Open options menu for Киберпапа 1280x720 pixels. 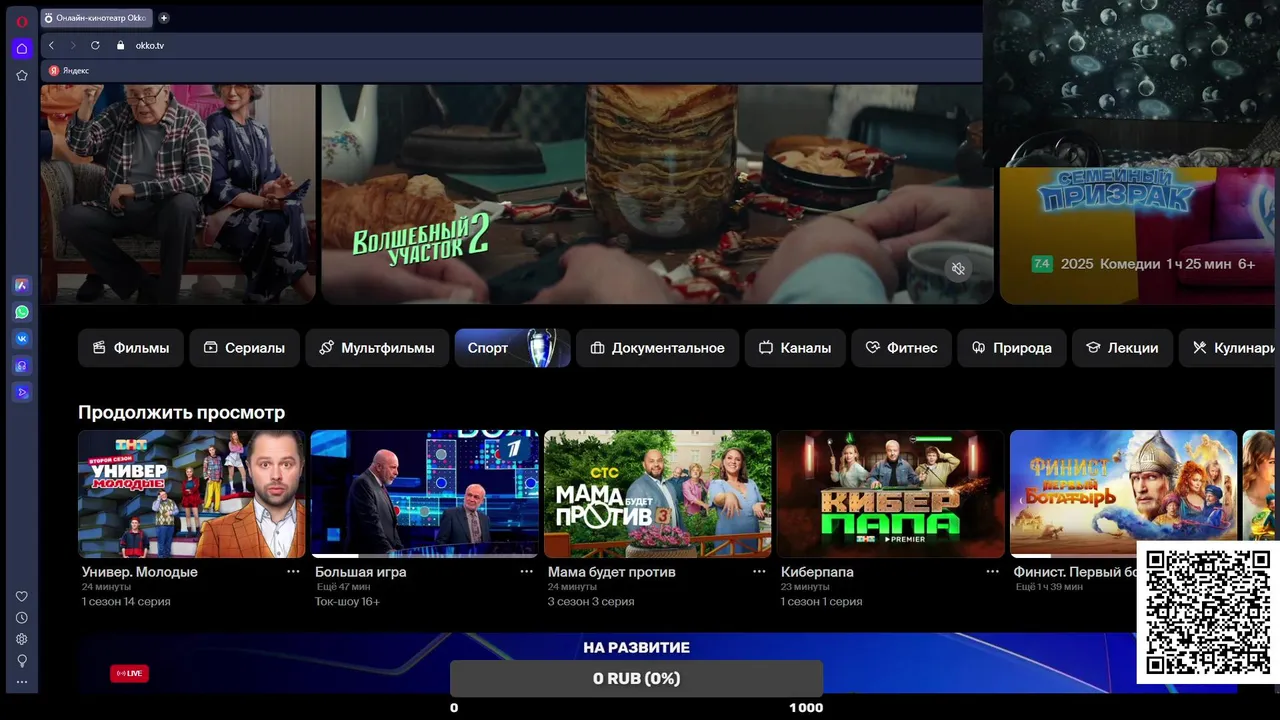coord(992,572)
